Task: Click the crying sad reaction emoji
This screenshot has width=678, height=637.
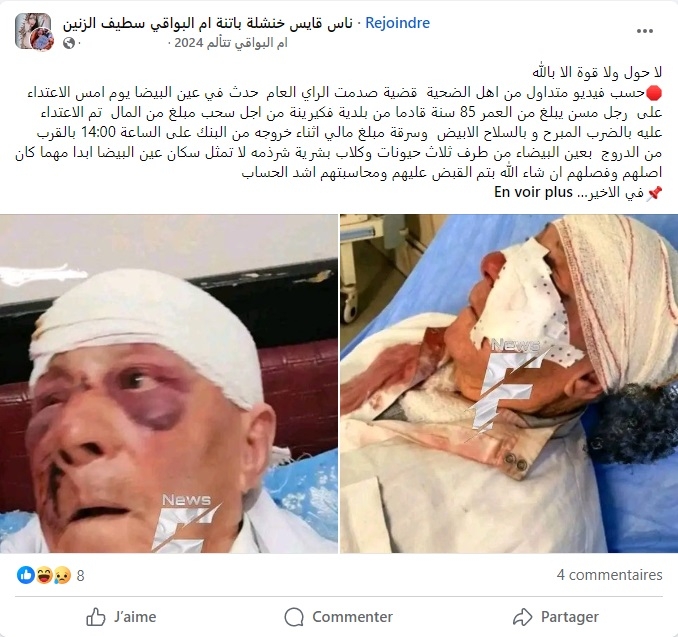Action: tap(62, 575)
